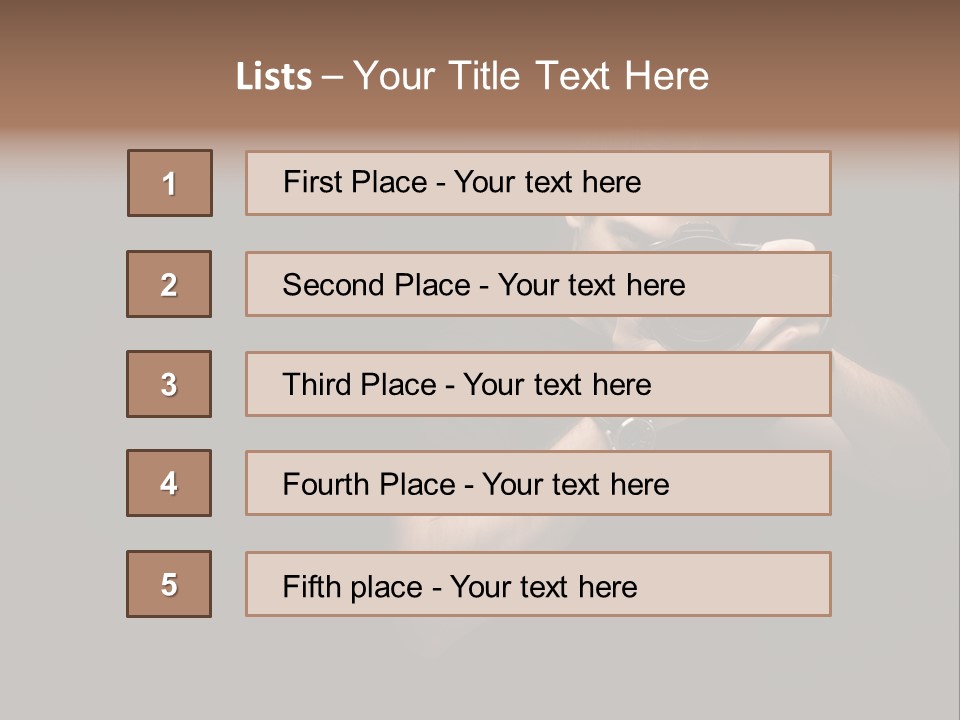
Task: Select the number 4 box
Action: [169, 483]
